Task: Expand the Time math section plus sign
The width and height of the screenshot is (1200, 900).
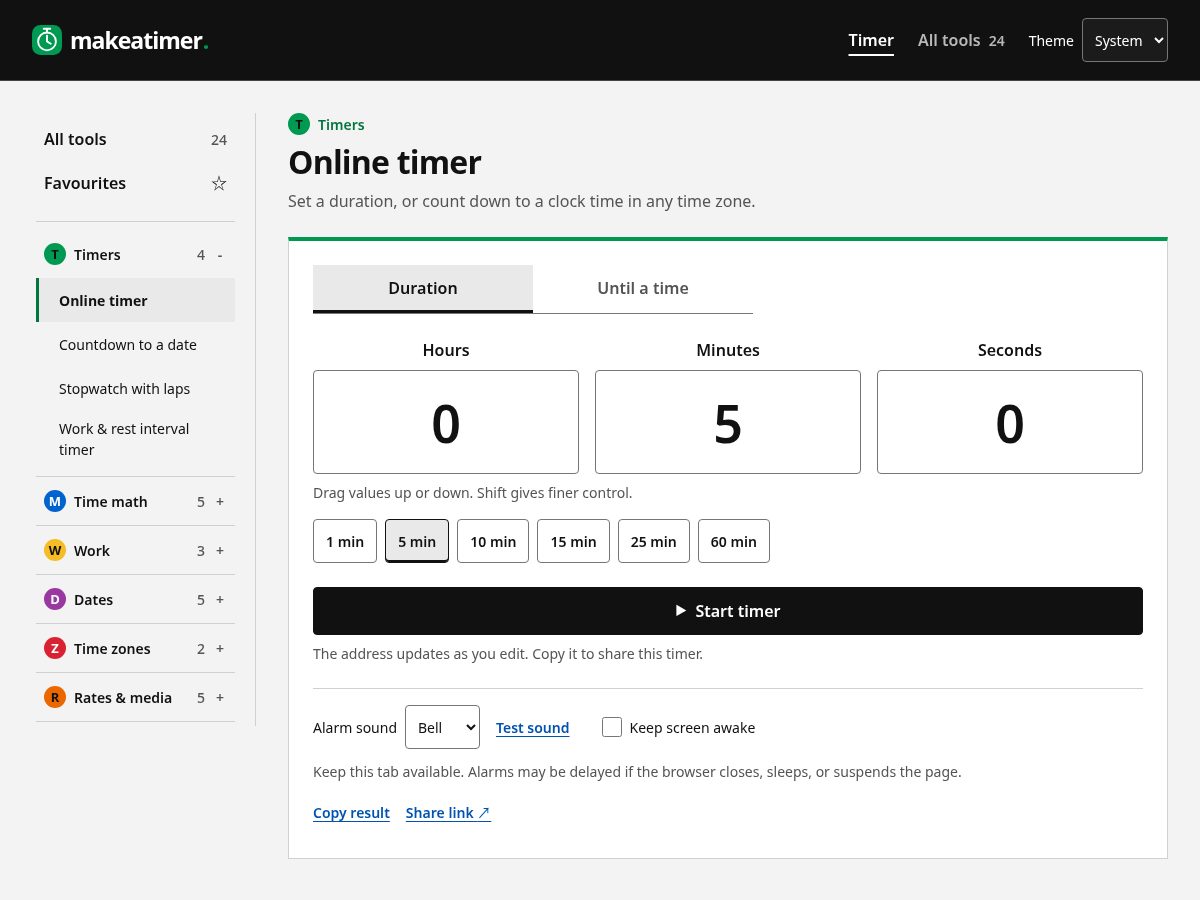Action: [x=220, y=501]
